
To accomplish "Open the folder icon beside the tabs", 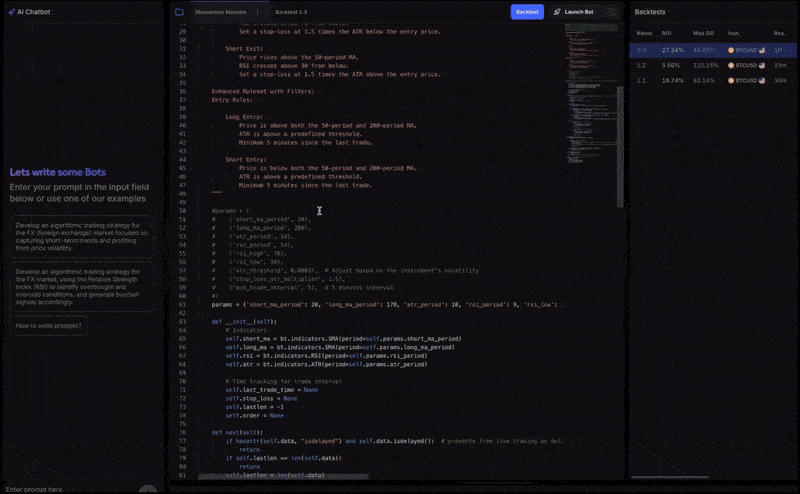I will pos(179,12).
